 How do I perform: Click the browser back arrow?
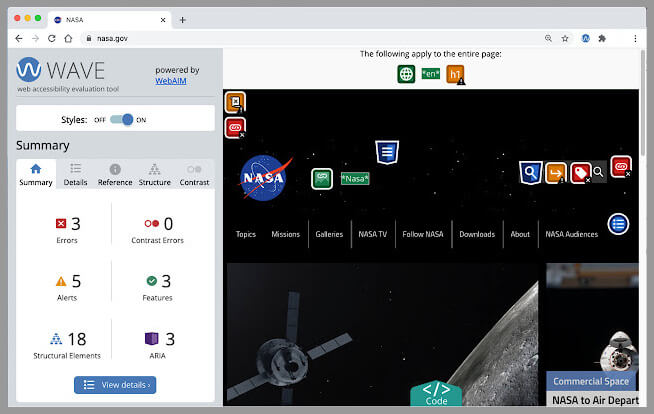[x=19, y=38]
